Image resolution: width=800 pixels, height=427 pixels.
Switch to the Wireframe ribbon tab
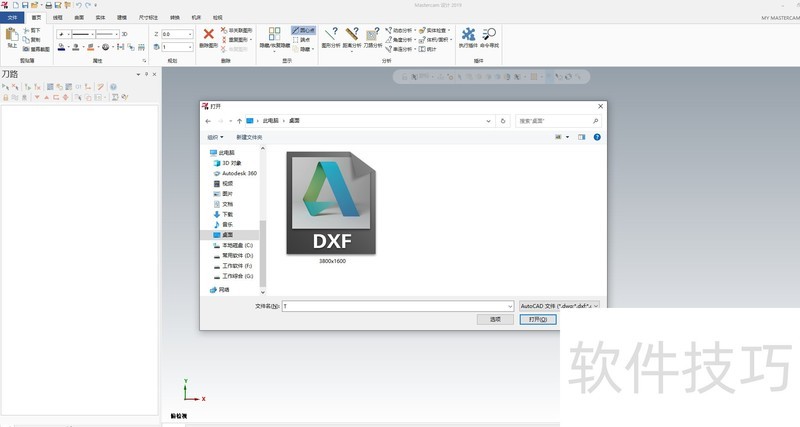(58, 17)
